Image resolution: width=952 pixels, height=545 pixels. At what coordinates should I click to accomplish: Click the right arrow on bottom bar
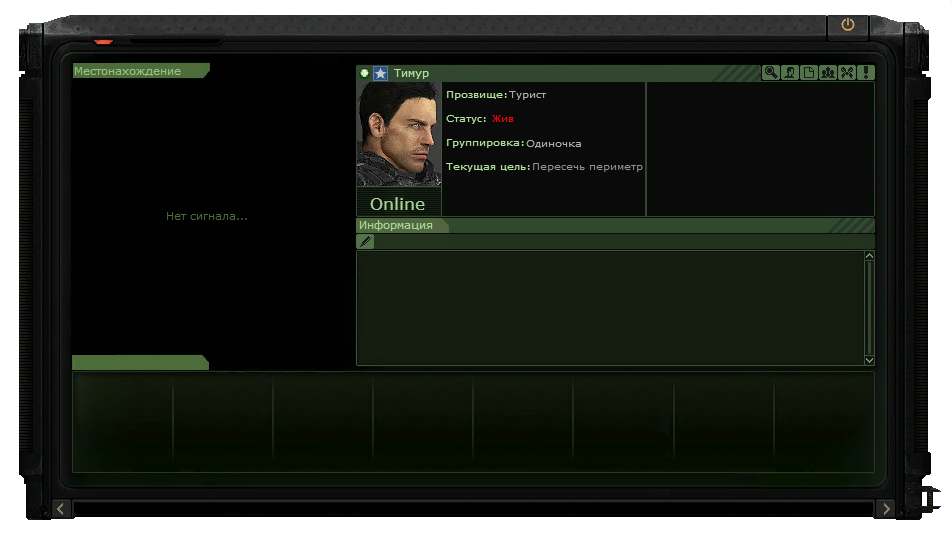coord(885,509)
